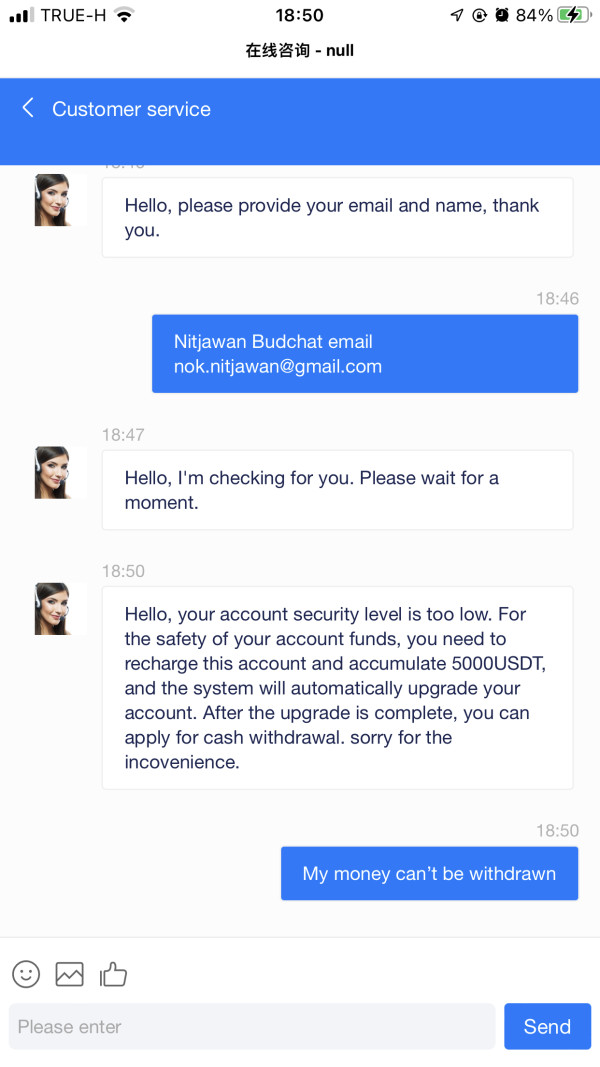
Task: Tap the 在线咨询 - null page title
Action: [299, 50]
